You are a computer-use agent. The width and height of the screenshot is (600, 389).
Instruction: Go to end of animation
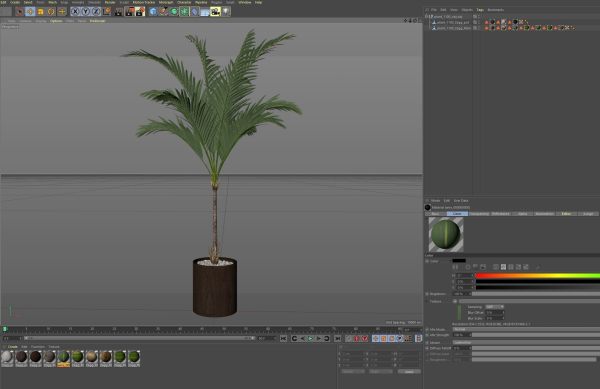[x=338, y=339]
